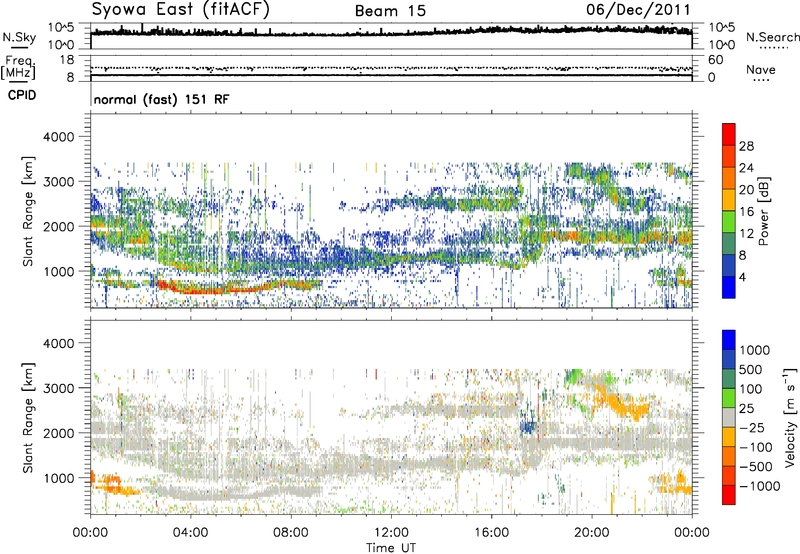800x554 pixels.
Task: Click the "-100" velocity colorbar value
Action: [x=756, y=447]
